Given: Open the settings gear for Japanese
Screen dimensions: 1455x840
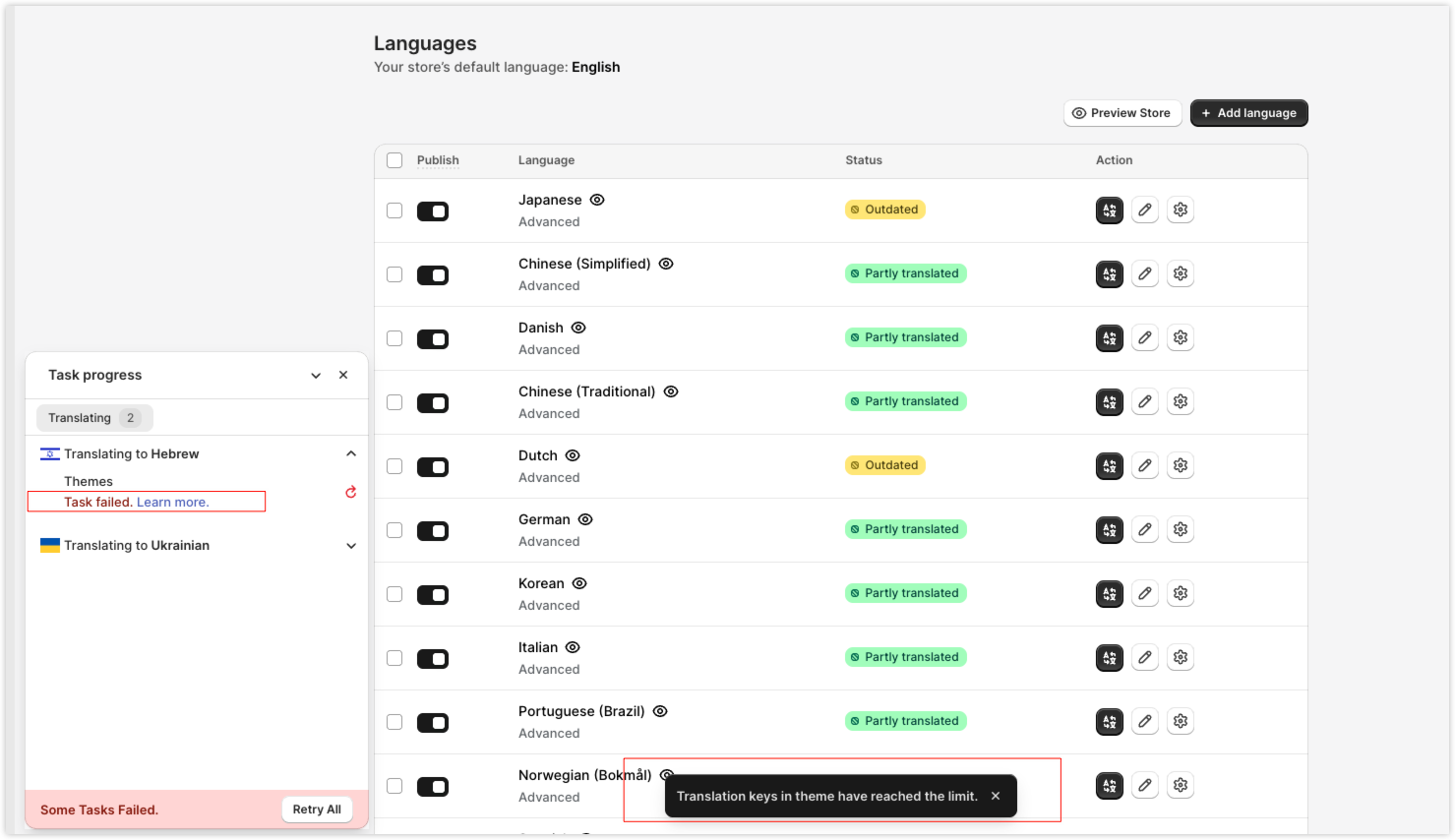Looking at the screenshot, I should pos(1181,210).
